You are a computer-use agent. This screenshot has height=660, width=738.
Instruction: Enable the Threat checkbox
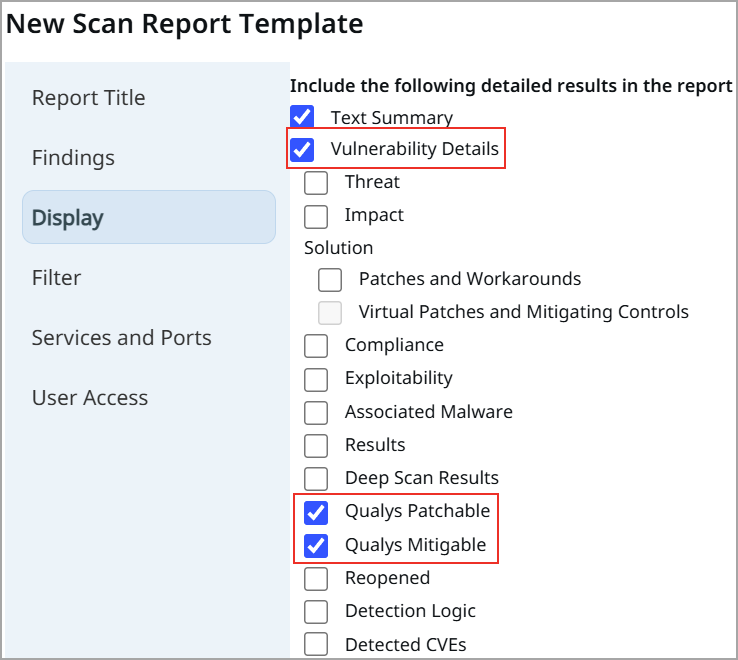click(x=316, y=183)
